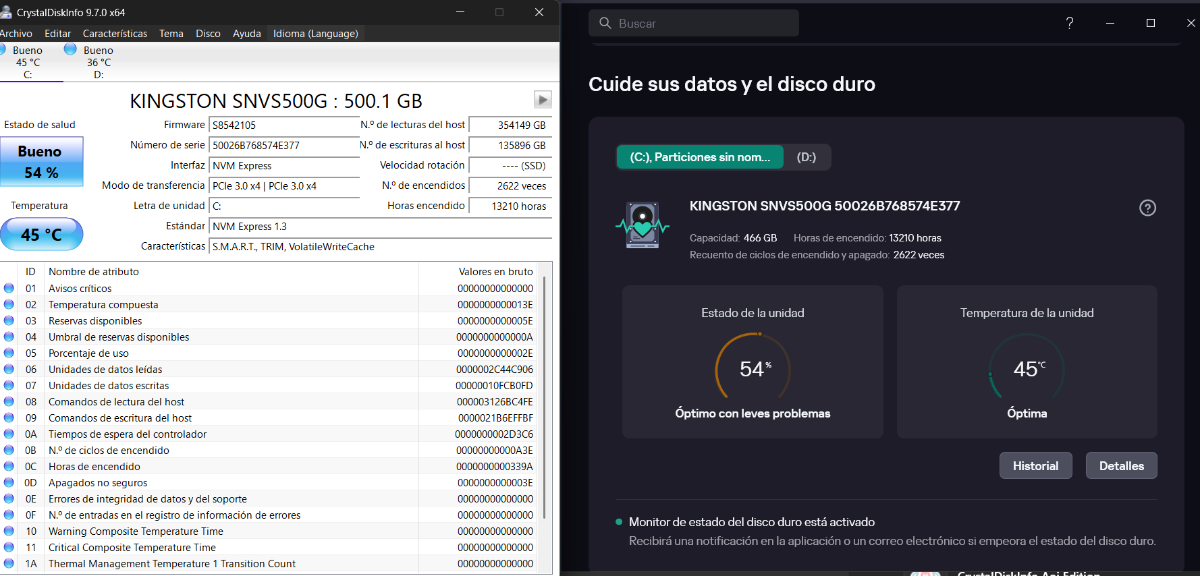Click the status orb for Unidades de datos escritas
1200x576 pixels.
point(9,385)
